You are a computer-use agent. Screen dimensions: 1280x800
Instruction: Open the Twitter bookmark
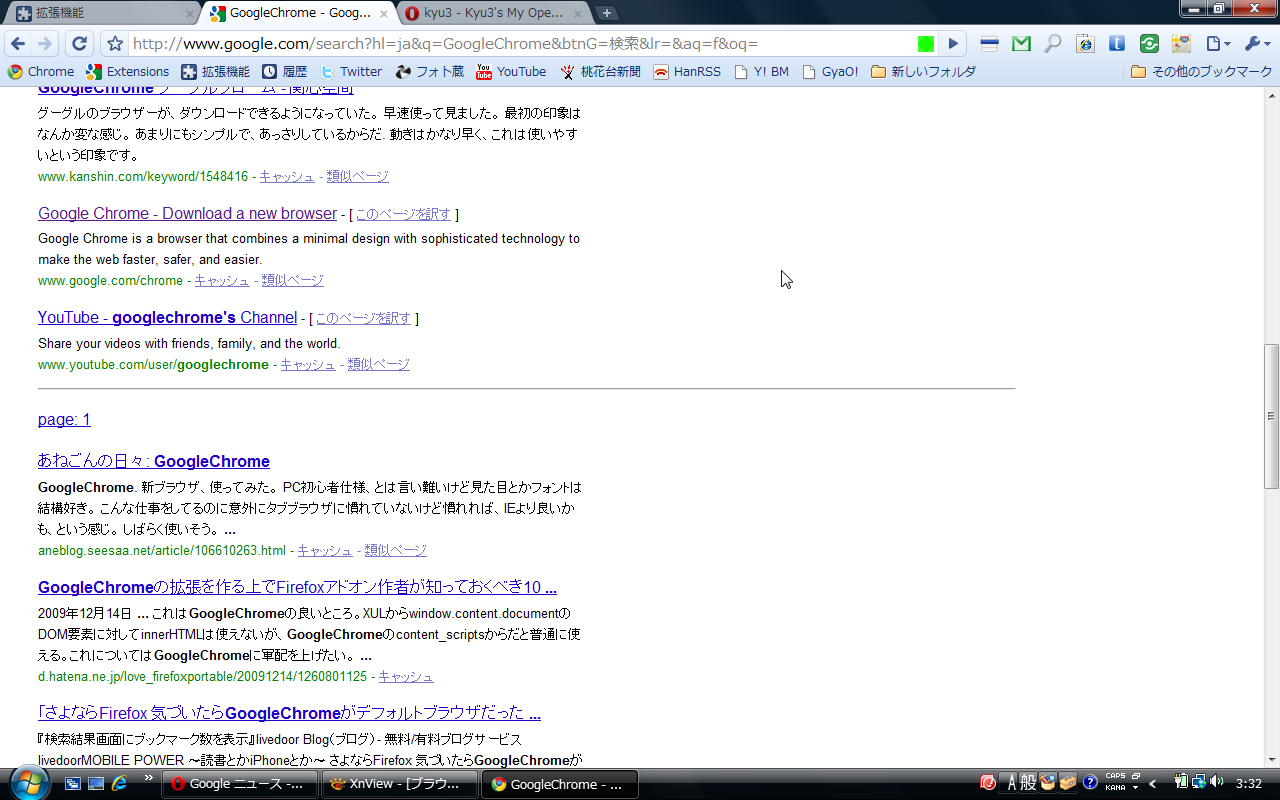[x=351, y=72]
